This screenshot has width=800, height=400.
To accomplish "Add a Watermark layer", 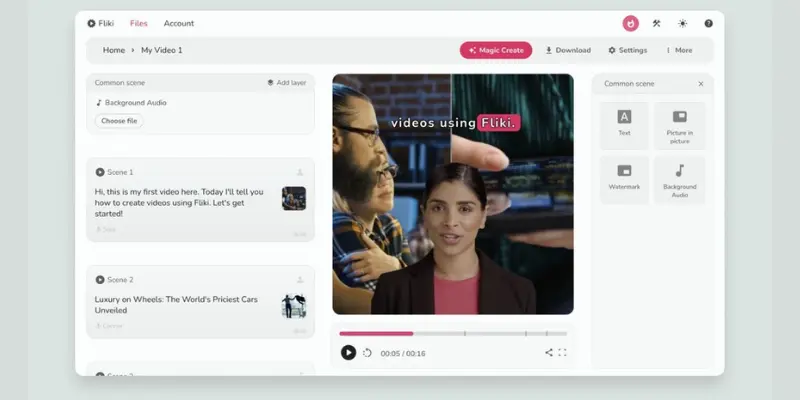I will [624, 180].
